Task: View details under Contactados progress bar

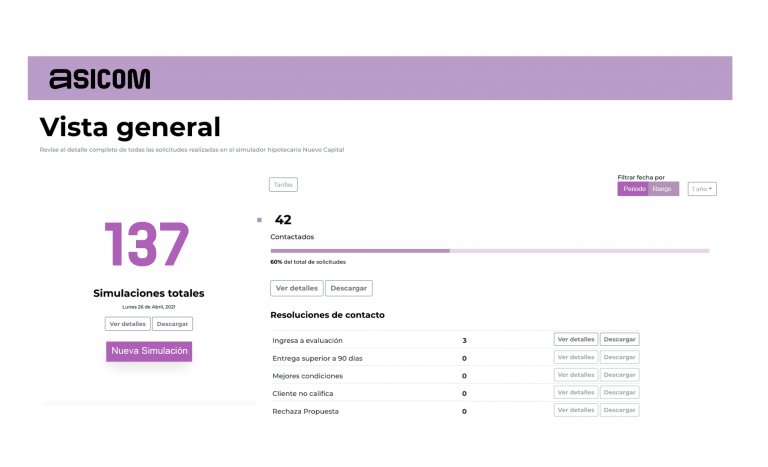Action: coord(296,288)
